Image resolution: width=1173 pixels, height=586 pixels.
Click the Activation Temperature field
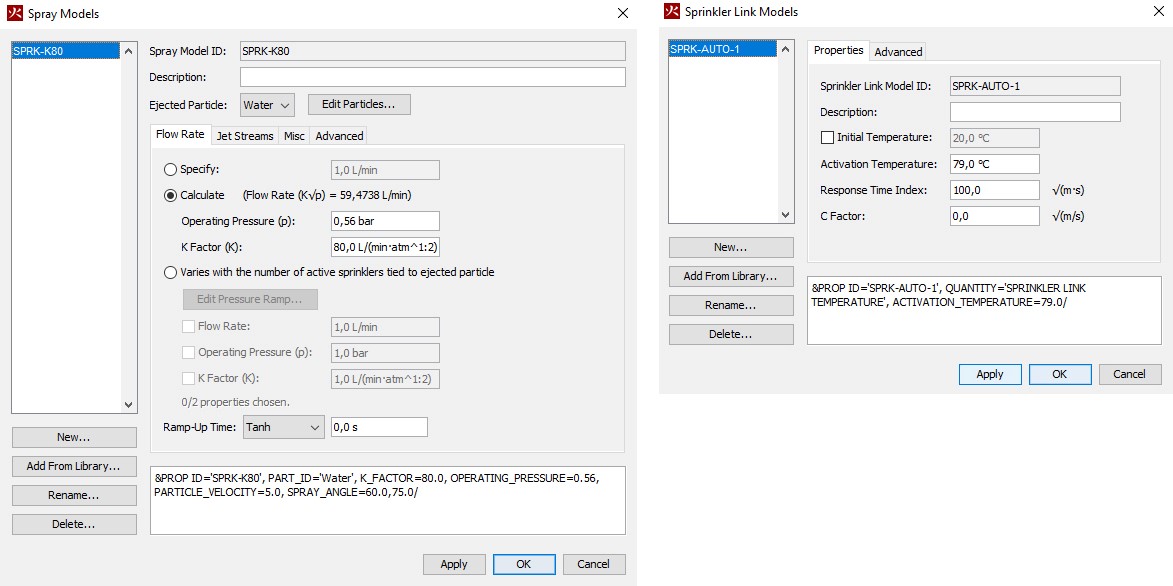coord(994,164)
